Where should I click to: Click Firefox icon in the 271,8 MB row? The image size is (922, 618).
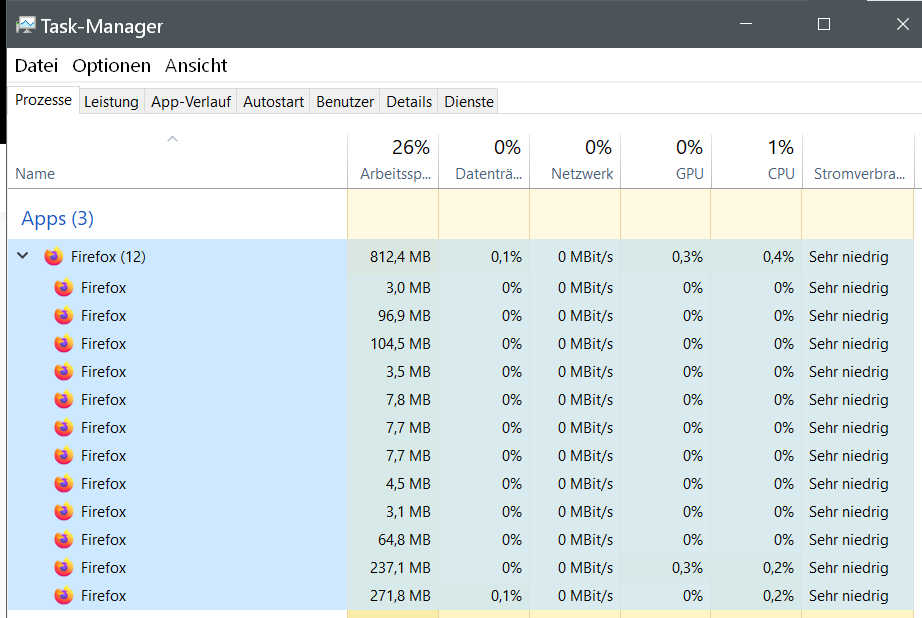[64, 596]
